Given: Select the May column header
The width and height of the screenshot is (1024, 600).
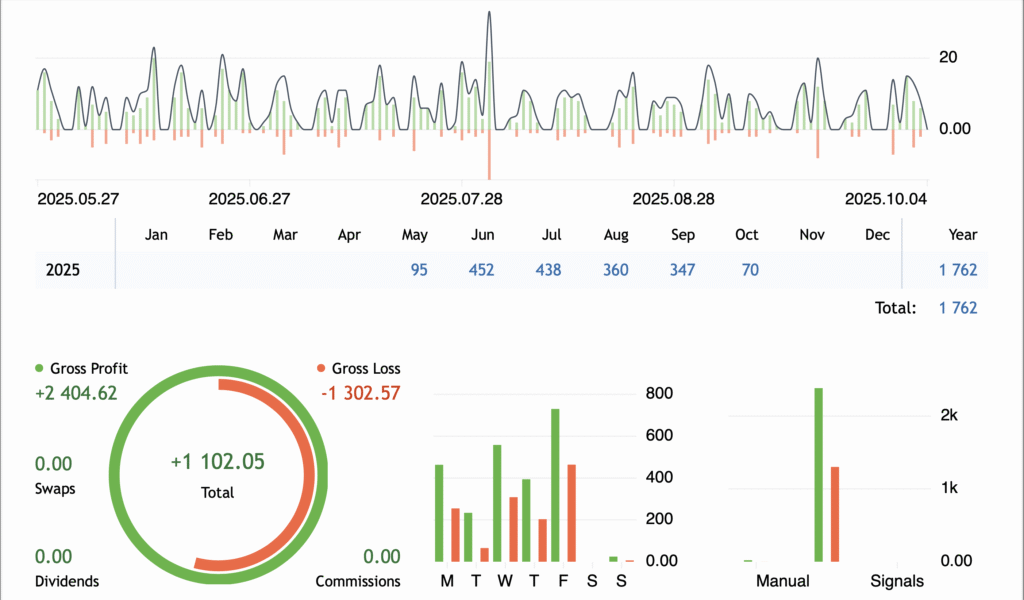Looking at the screenshot, I should tap(414, 234).
